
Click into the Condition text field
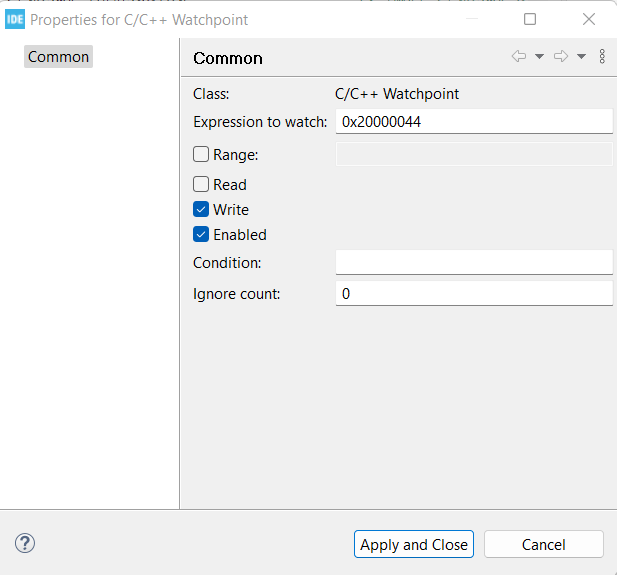(473, 262)
